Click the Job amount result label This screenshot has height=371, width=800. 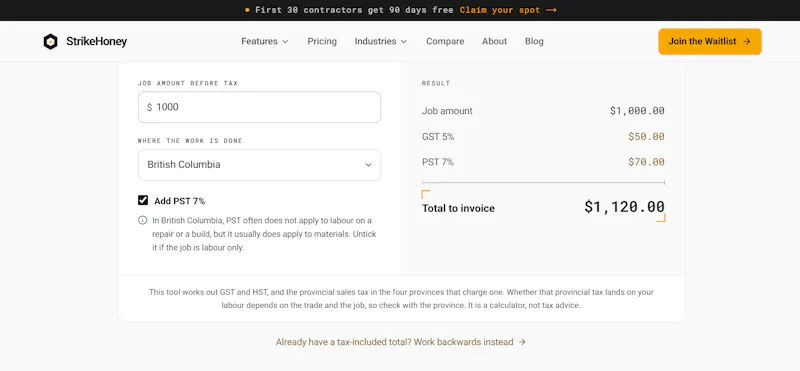[x=447, y=111]
